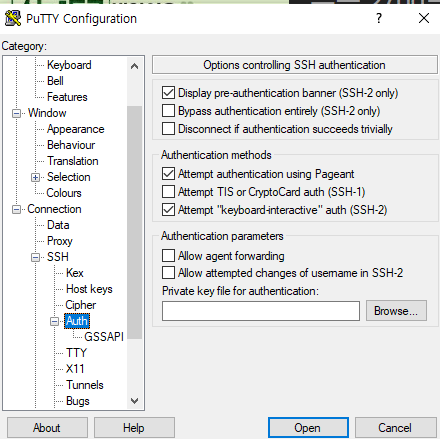Open Proxy settings category
This screenshot has height=439, width=440.
pyautogui.click(x=60, y=241)
